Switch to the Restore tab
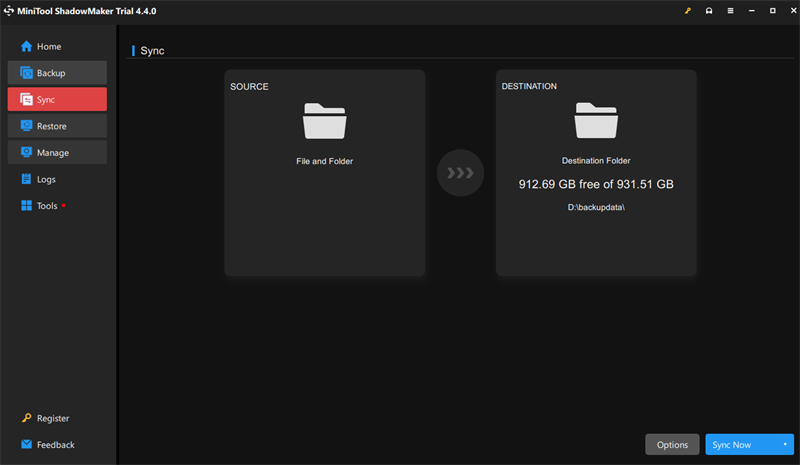800x465 pixels. tap(57, 126)
